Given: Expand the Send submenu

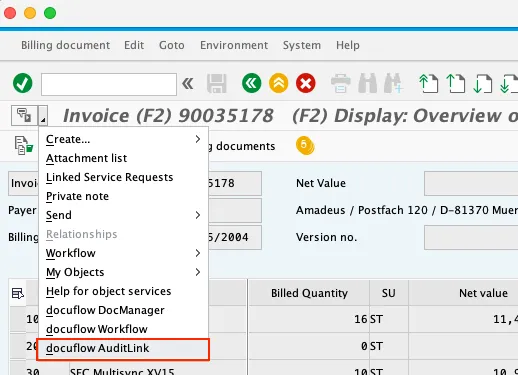Looking at the screenshot, I should [x=124, y=215].
